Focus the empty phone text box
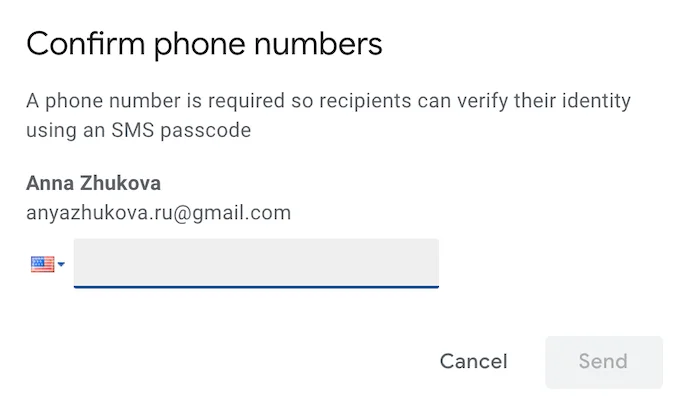680x408 pixels. 256,263
